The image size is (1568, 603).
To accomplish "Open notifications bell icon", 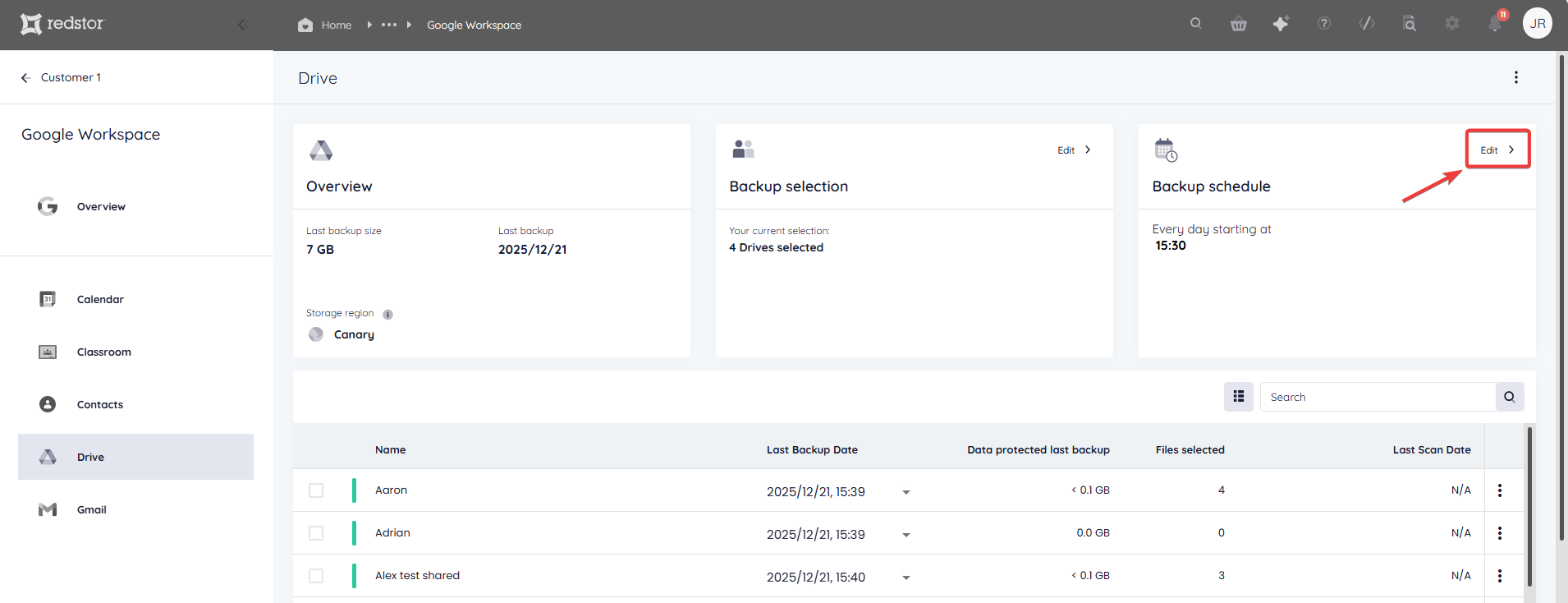I will [1495, 24].
